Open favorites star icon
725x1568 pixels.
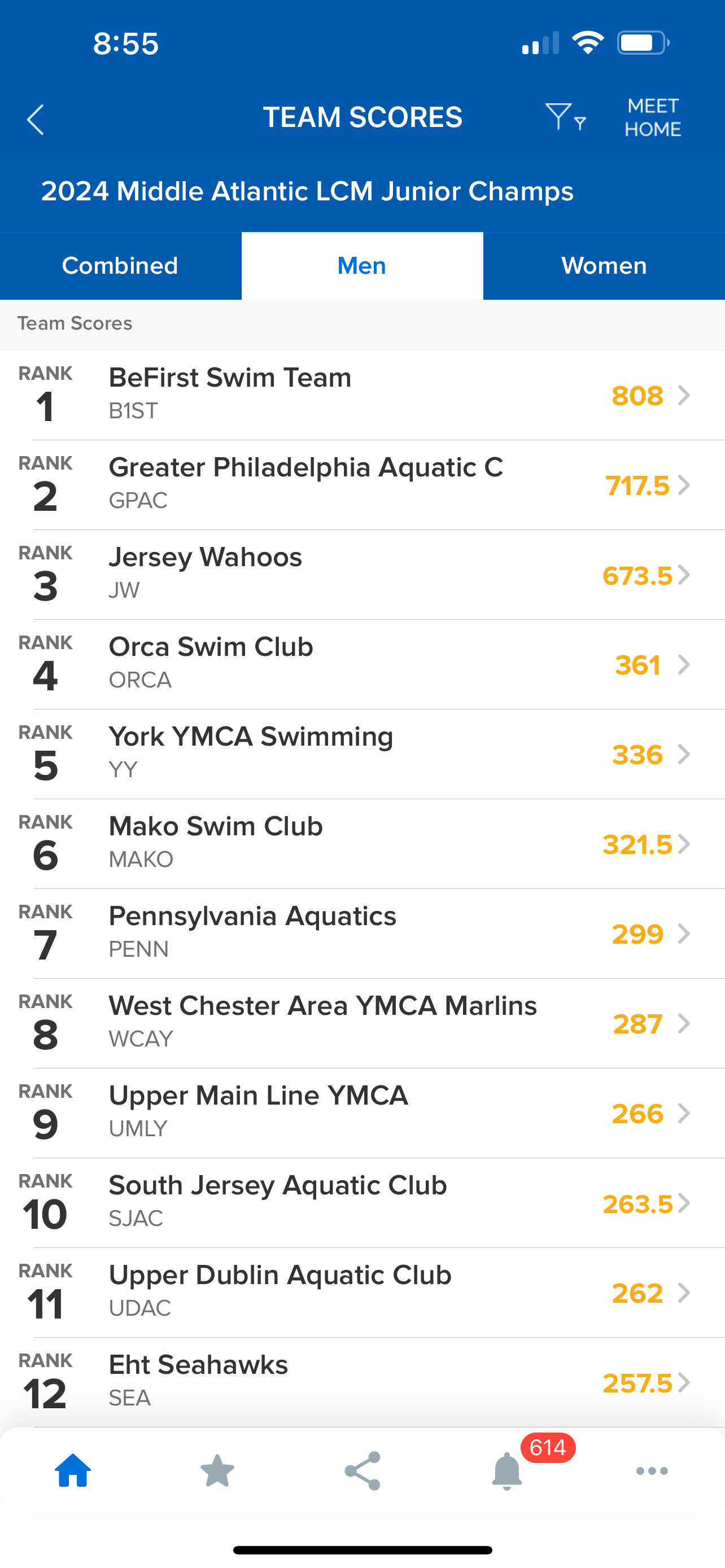217,1470
